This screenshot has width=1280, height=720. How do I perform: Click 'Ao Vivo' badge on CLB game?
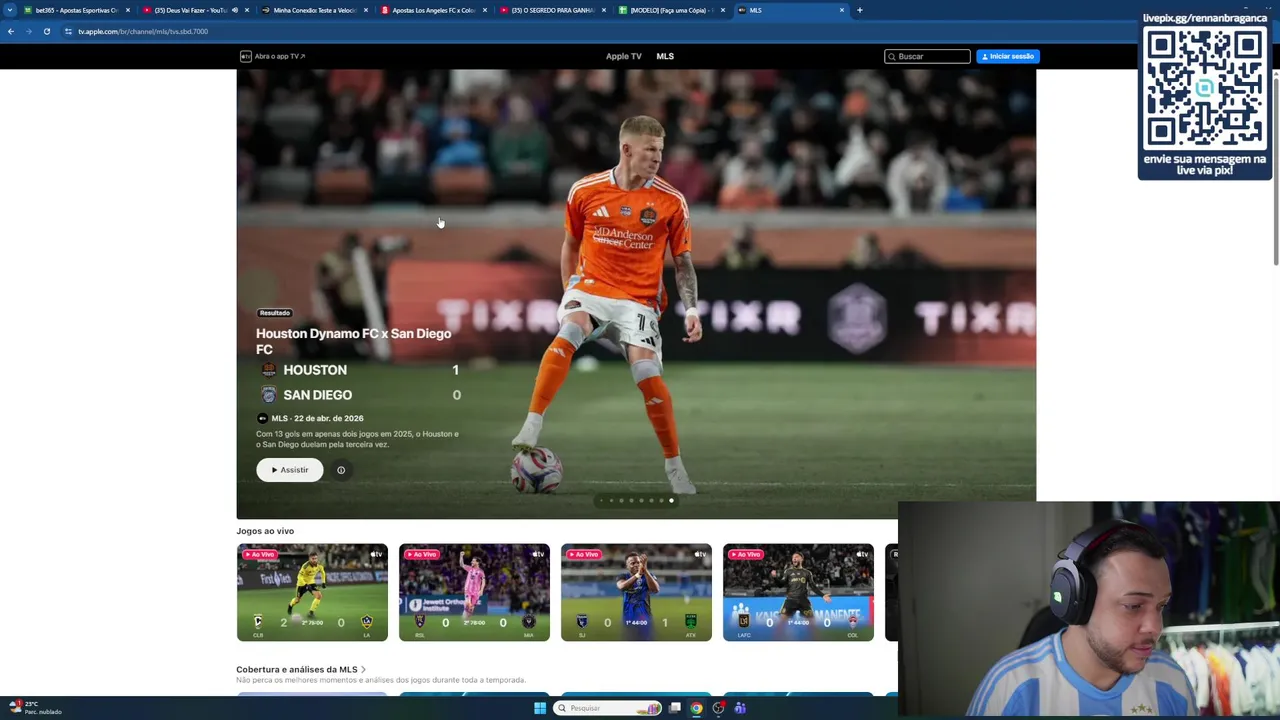(x=260, y=554)
